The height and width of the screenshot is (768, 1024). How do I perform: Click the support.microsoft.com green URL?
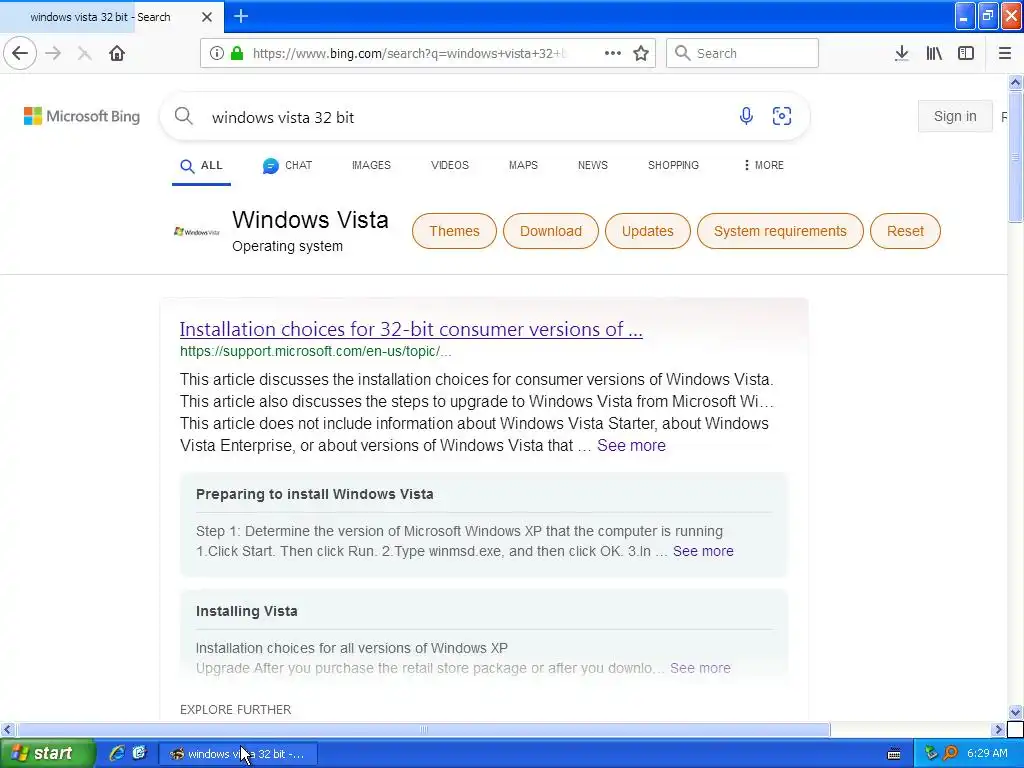pyautogui.click(x=315, y=351)
